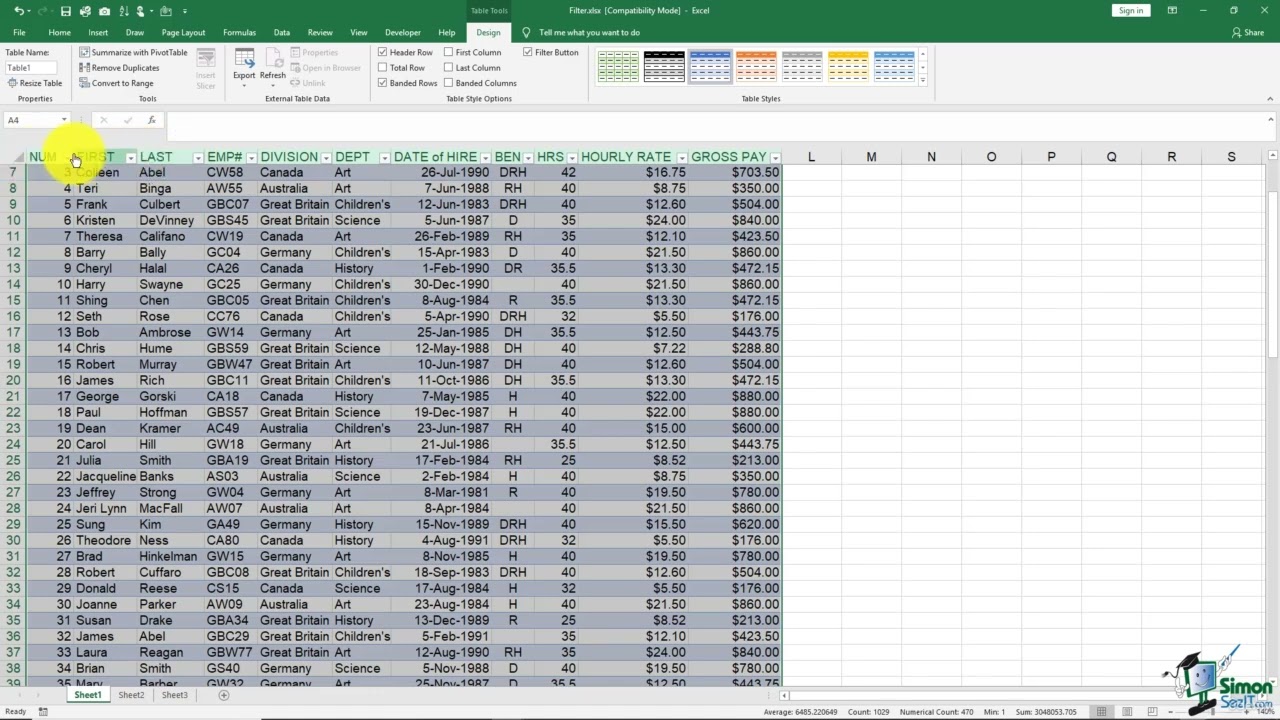Select row 20 header
Image resolution: width=1280 pixels, height=720 pixels.
pos(14,380)
